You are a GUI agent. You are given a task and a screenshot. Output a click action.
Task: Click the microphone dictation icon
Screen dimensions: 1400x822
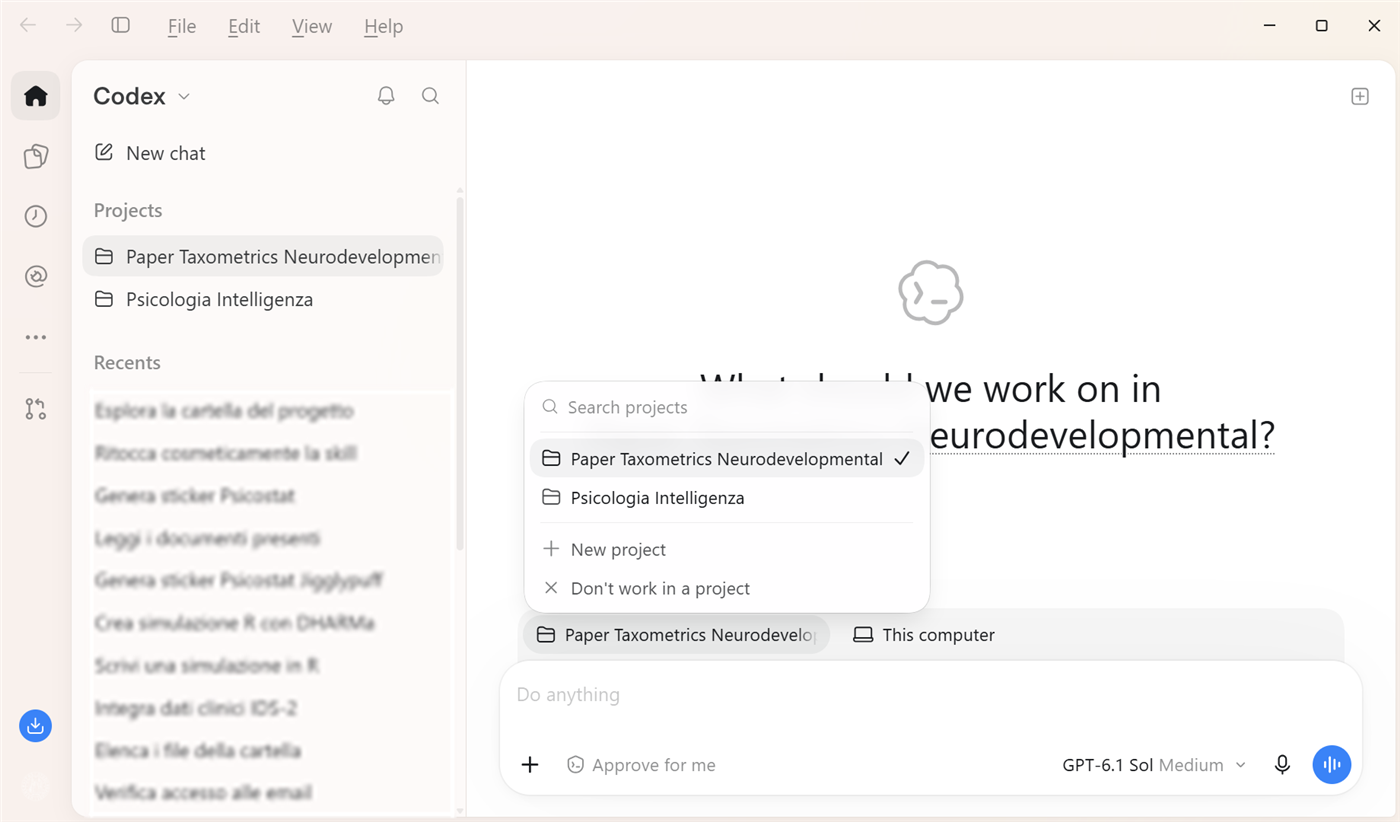tap(1282, 765)
